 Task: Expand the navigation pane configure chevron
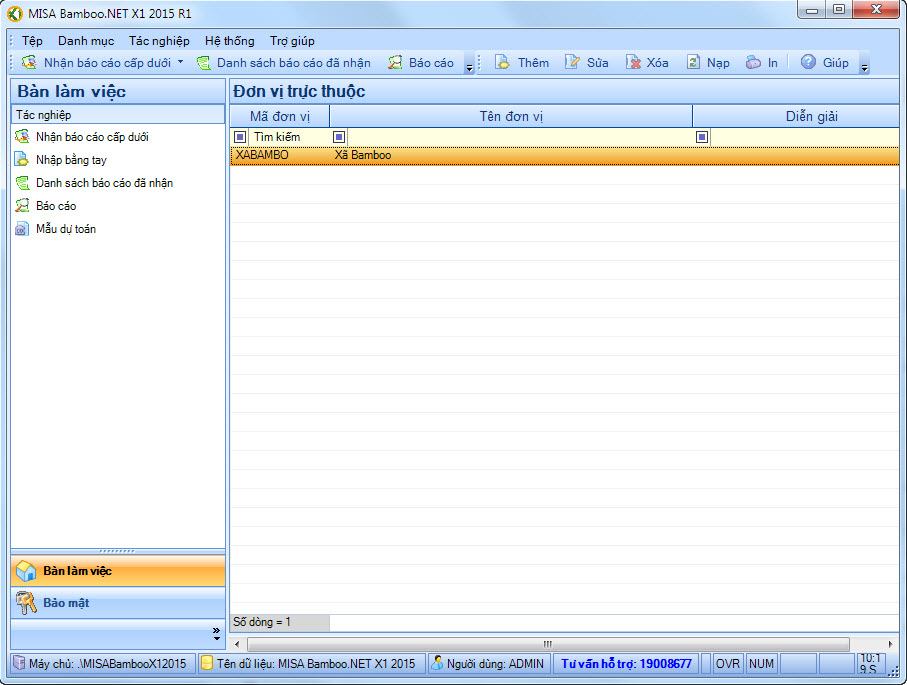pos(216,634)
